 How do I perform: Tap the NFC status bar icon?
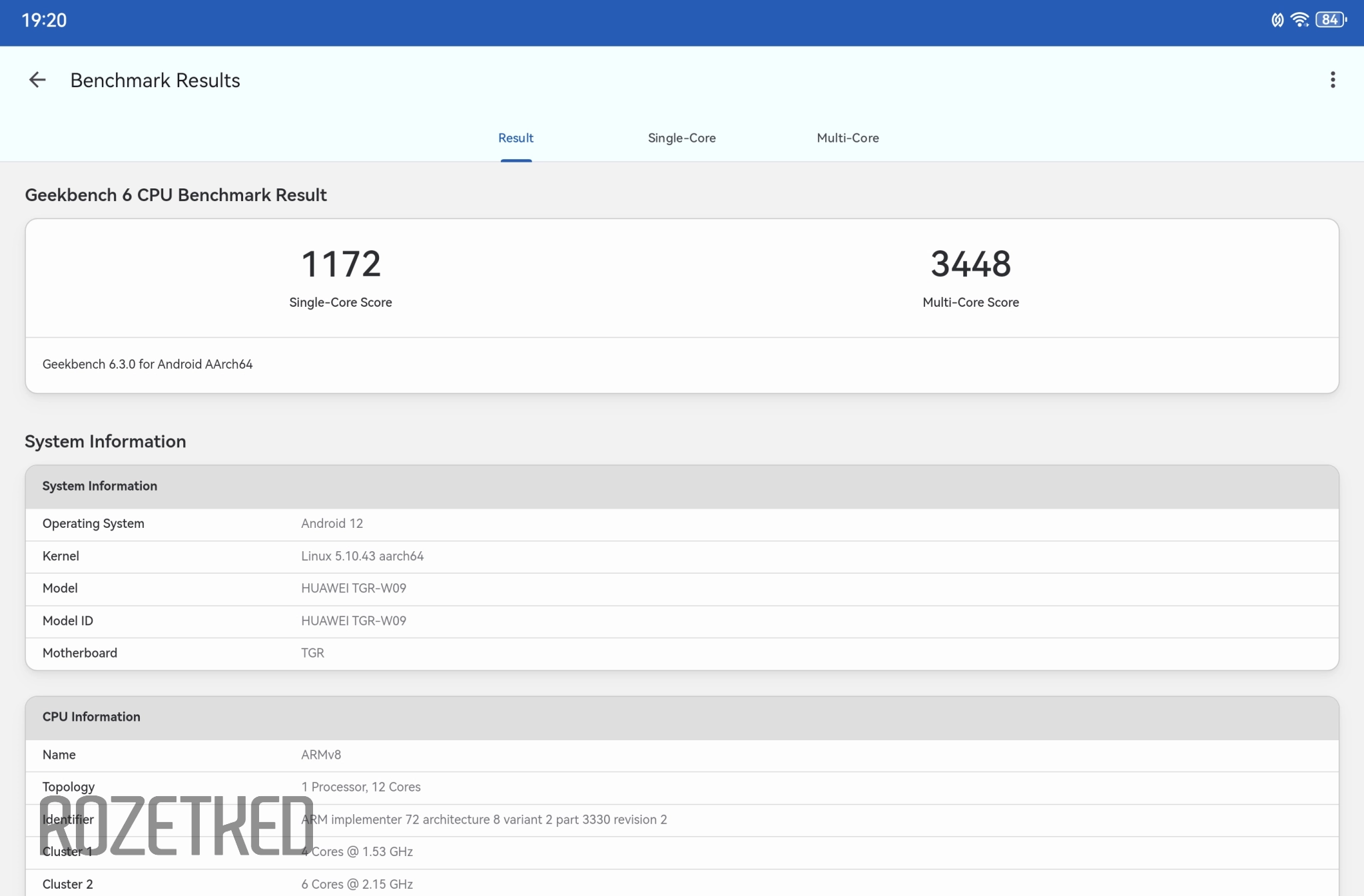click(x=1277, y=20)
